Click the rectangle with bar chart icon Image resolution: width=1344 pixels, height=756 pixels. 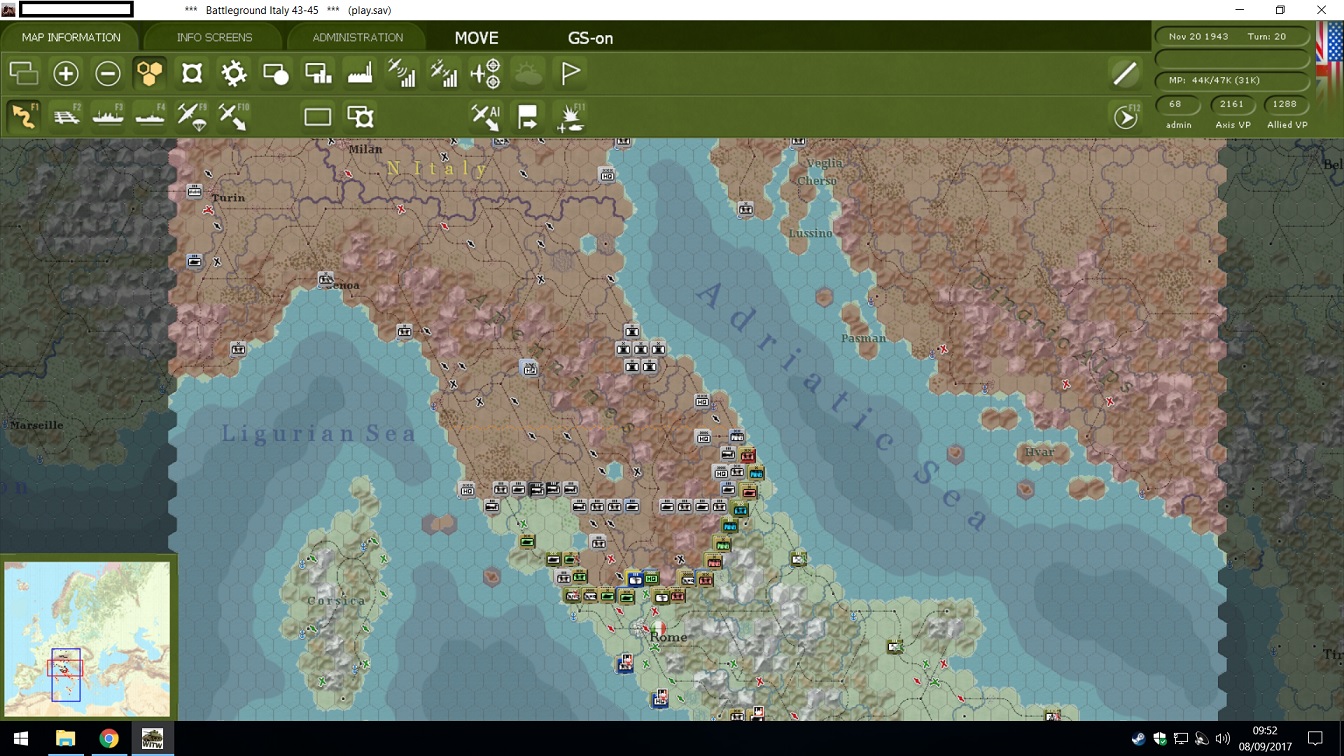pos(318,73)
